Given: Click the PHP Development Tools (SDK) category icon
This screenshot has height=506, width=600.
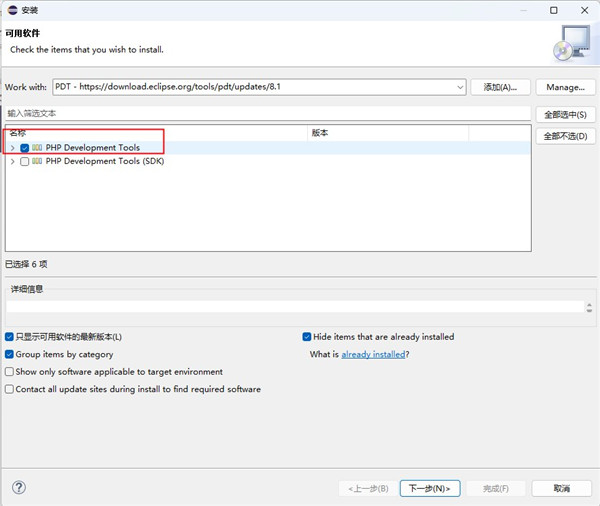Looking at the screenshot, I should (37, 161).
